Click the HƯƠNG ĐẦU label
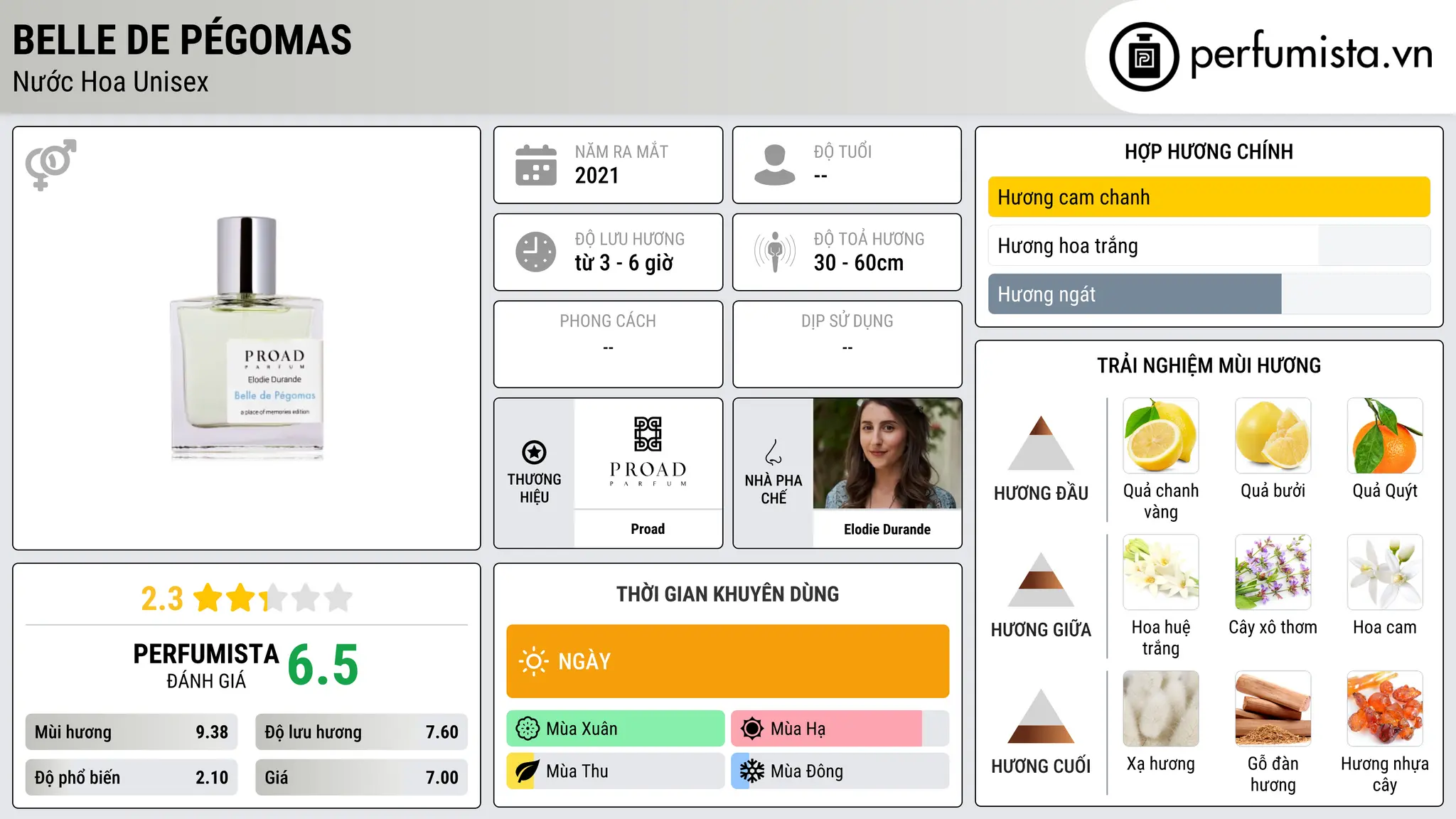Viewport: 1456px width, 819px height. click(x=1041, y=493)
